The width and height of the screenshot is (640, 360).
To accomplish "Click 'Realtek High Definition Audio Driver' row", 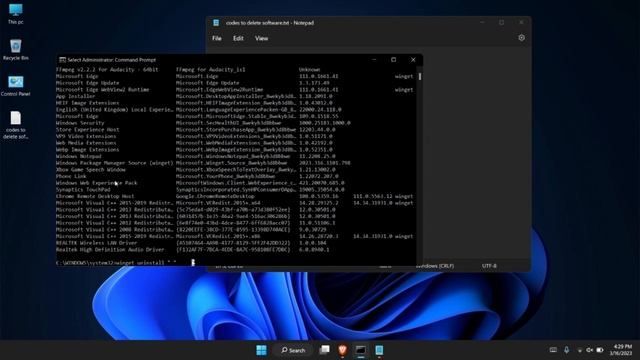I will point(234,249).
